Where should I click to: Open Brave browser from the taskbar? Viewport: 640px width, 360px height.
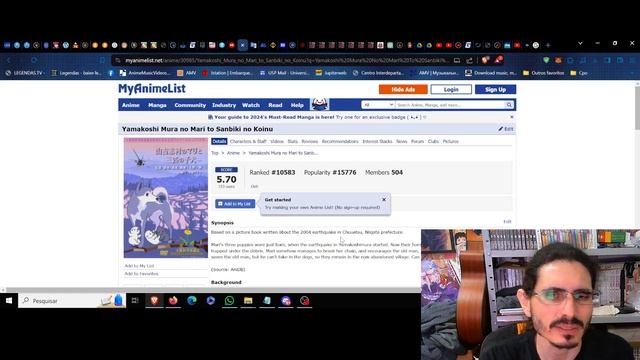pos(154,301)
